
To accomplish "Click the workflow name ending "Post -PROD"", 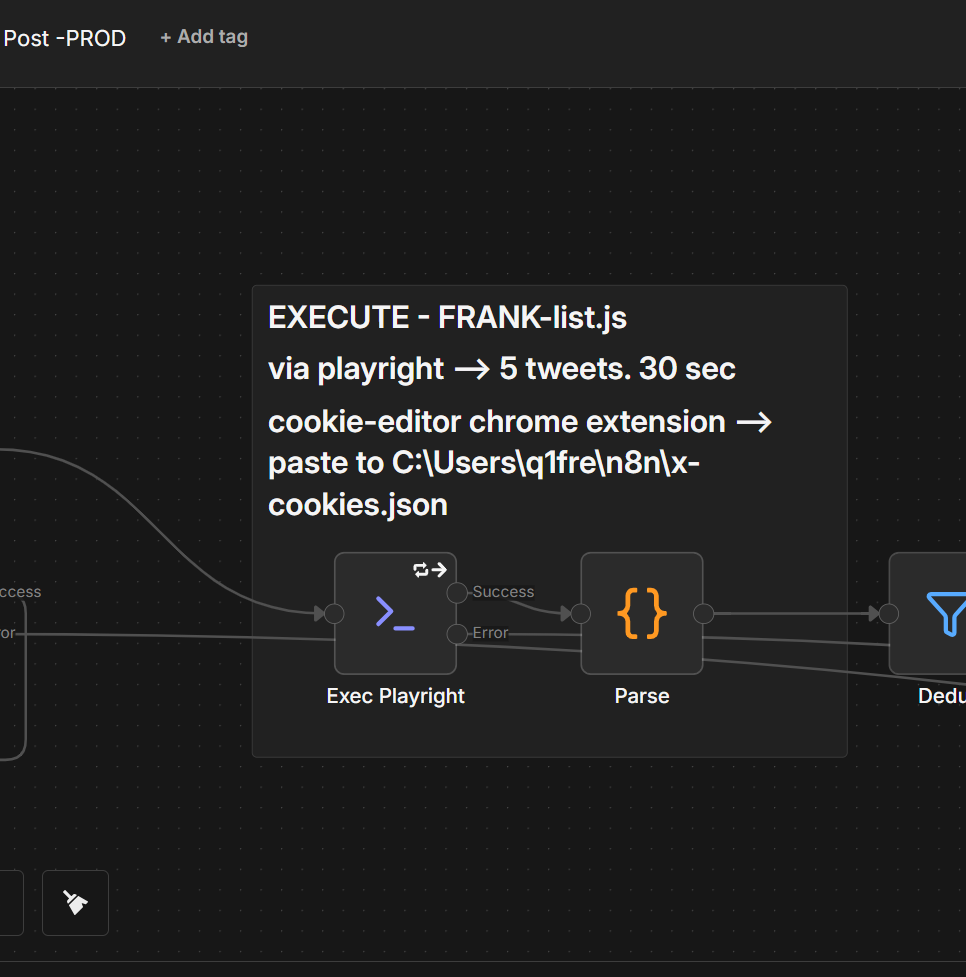I will point(65,39).
